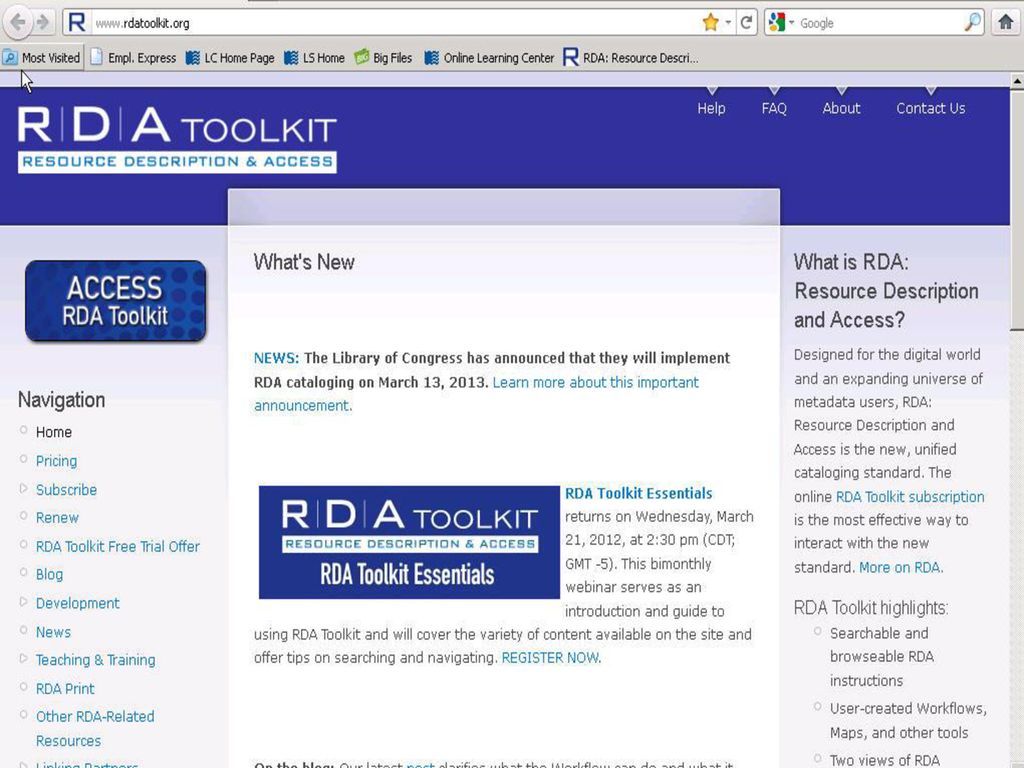
Task: Click the bookmark star icon in address bar
Action: (x=711, y=23)
